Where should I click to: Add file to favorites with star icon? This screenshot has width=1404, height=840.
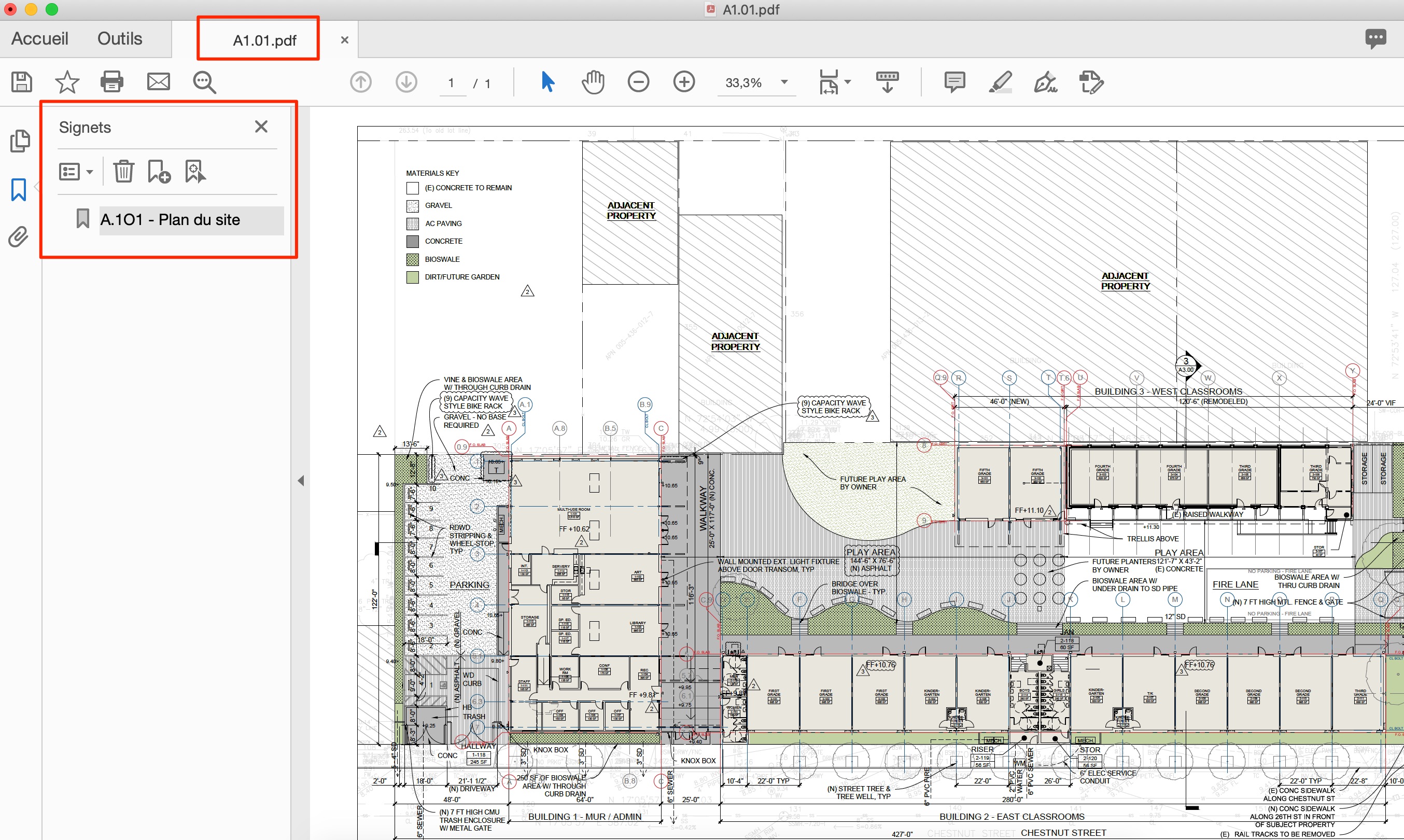[67, 82]
